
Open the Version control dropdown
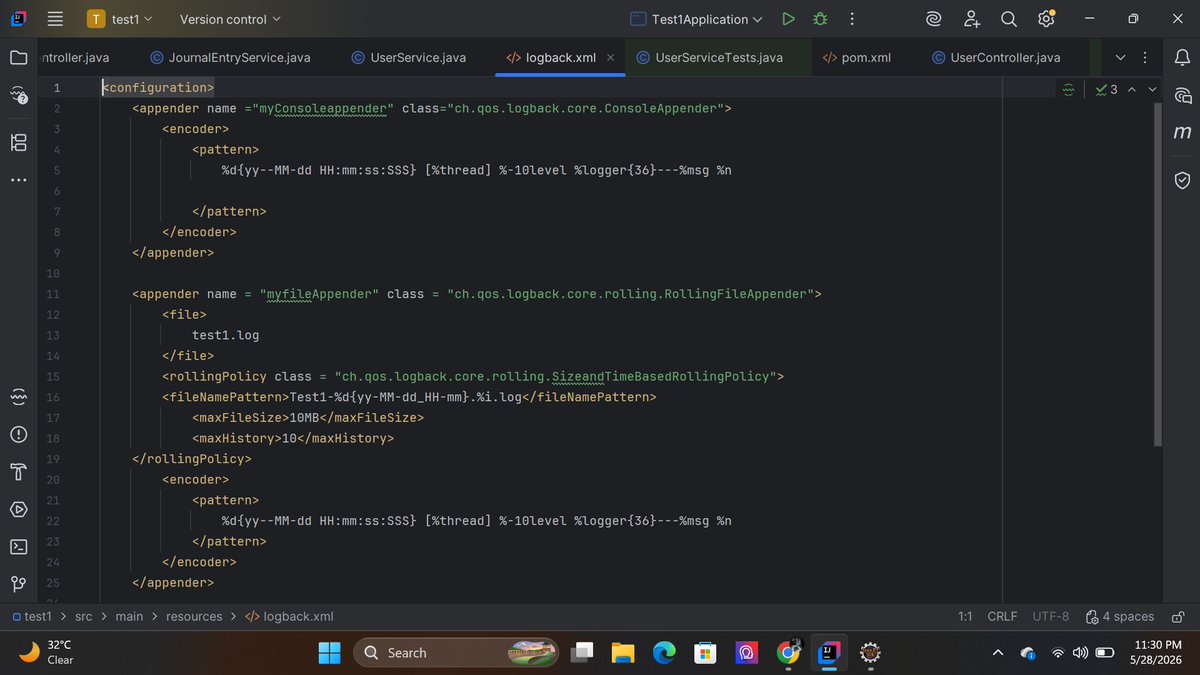pos(230,19)
